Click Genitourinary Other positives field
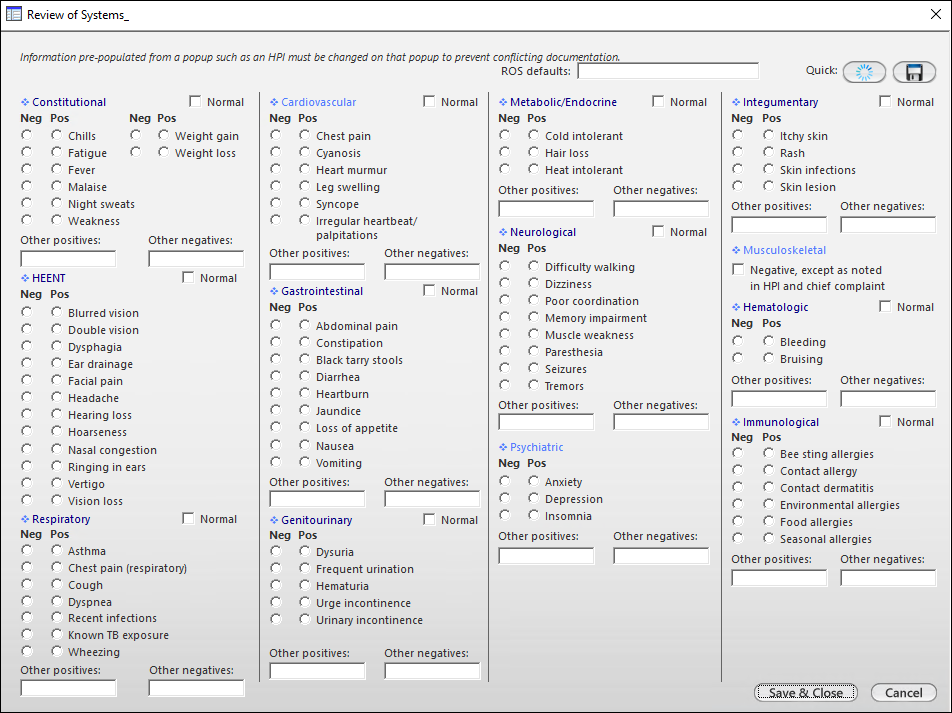Screen dimensions: 952x713 point(317,670)
